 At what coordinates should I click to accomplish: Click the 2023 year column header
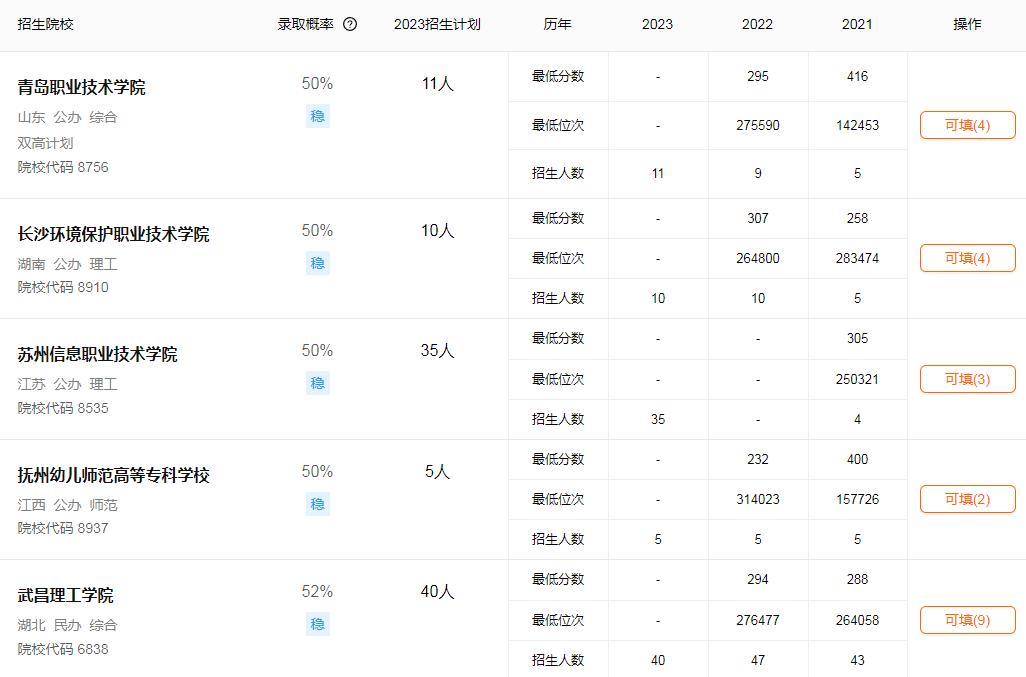[658, 24]
